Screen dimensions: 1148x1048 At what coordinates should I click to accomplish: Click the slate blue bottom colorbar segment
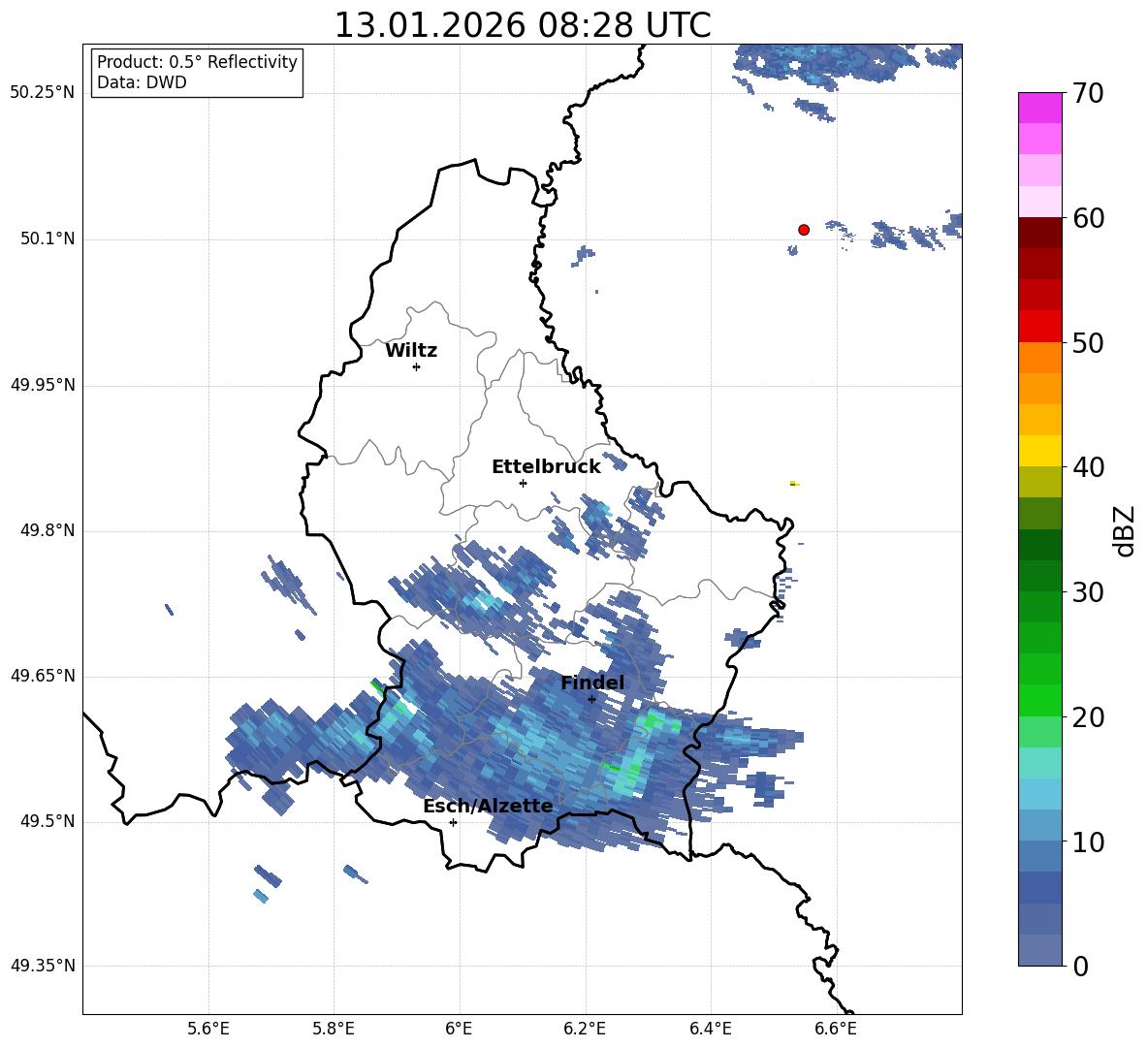[x=1039, y=950]
